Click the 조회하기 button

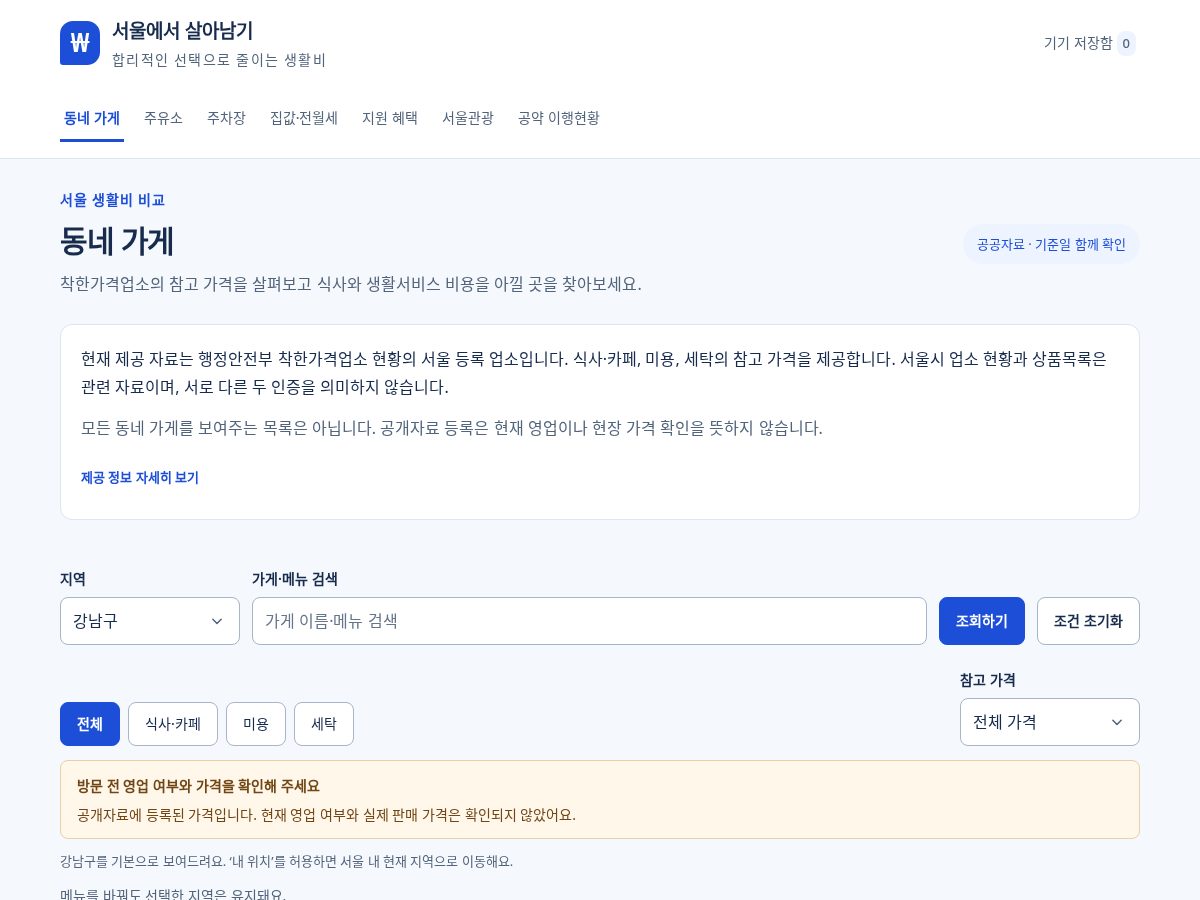tap(982, 621)
